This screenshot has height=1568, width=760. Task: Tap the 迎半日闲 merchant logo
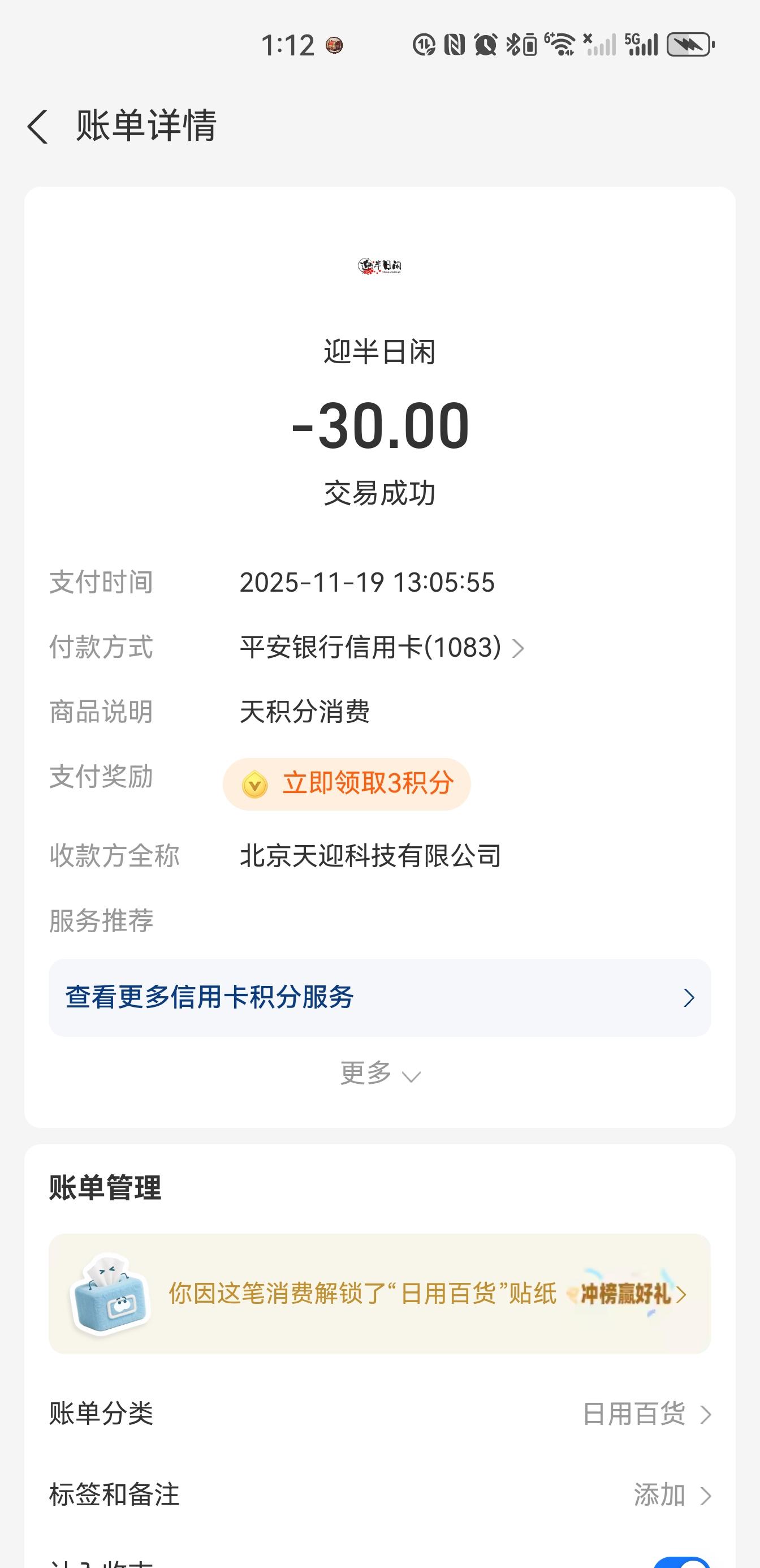(x=379, y=266)
